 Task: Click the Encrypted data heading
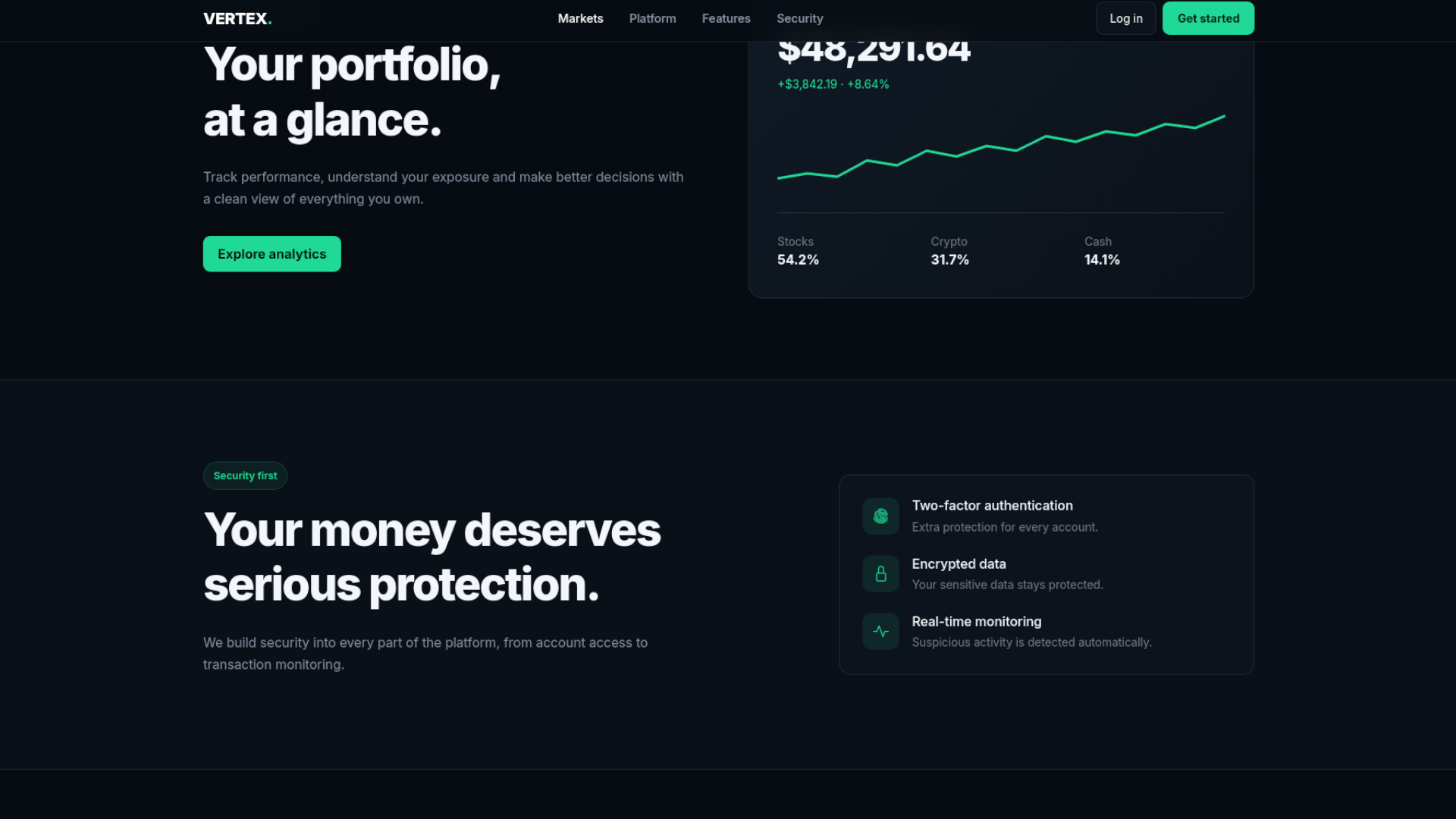click(959, 564)
